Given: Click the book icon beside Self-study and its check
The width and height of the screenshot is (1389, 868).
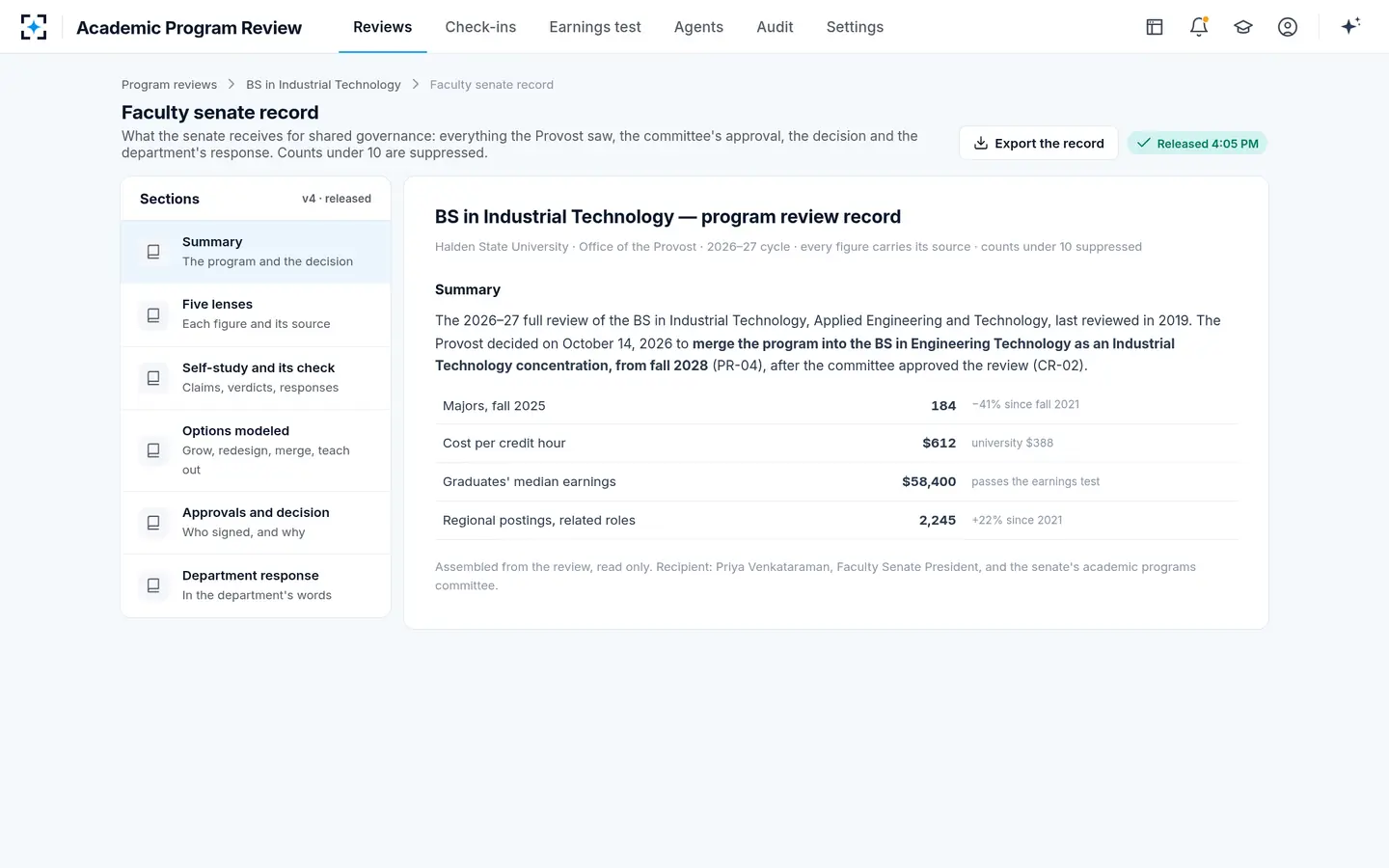Looking at the screenshot, I should pos(153,378).
